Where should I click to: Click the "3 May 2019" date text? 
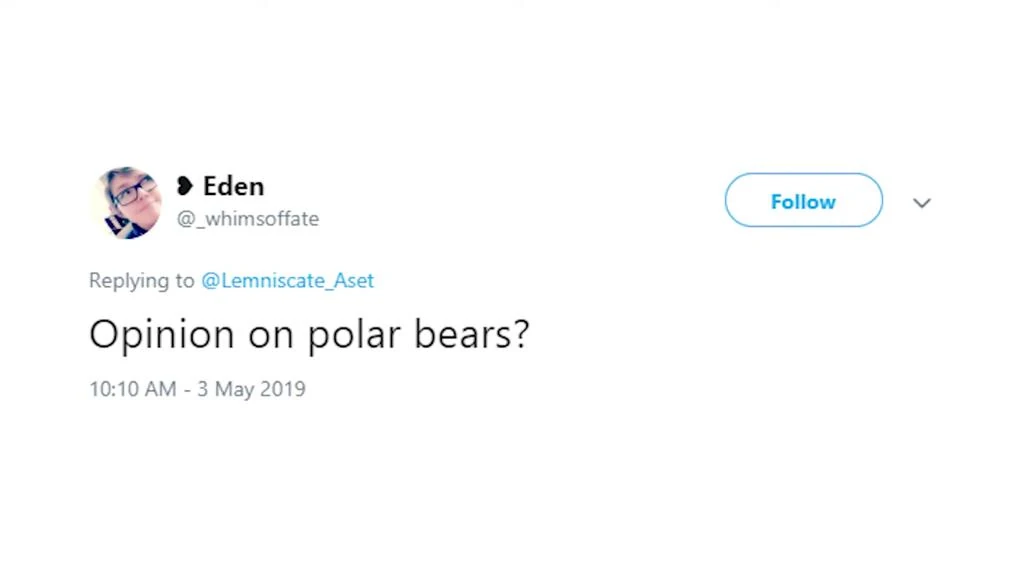click(x=251, y=389)
